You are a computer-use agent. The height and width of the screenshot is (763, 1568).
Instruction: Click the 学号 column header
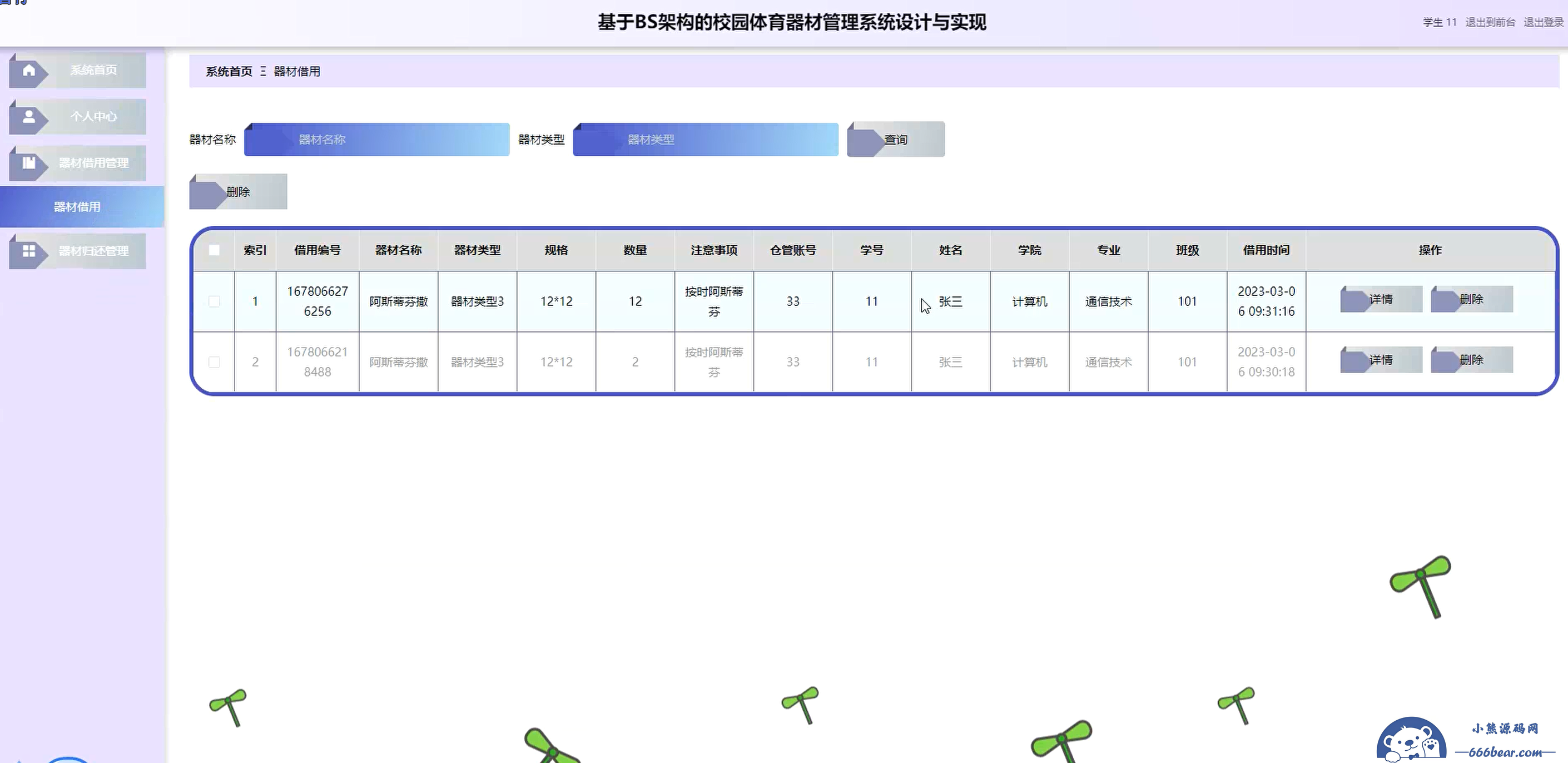(x=872, y=250)
